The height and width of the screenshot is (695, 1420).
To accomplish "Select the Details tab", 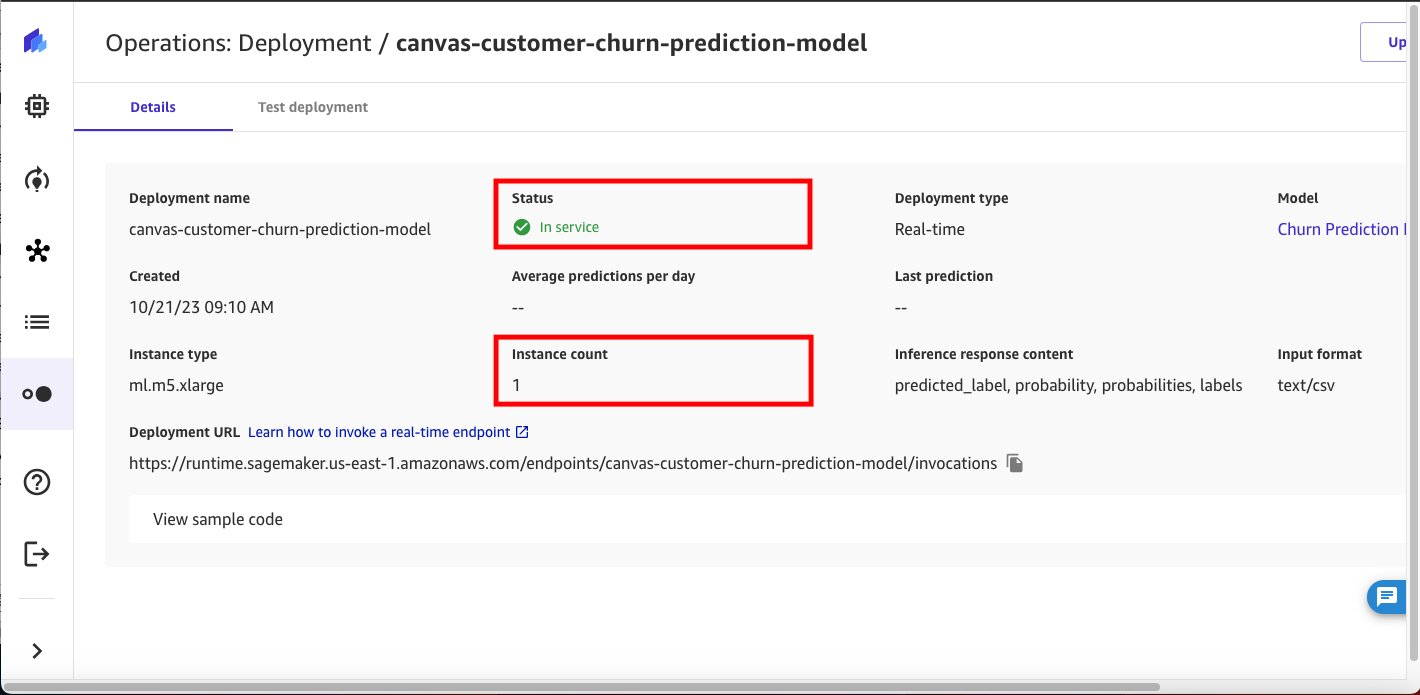I will tap(153, 107).
